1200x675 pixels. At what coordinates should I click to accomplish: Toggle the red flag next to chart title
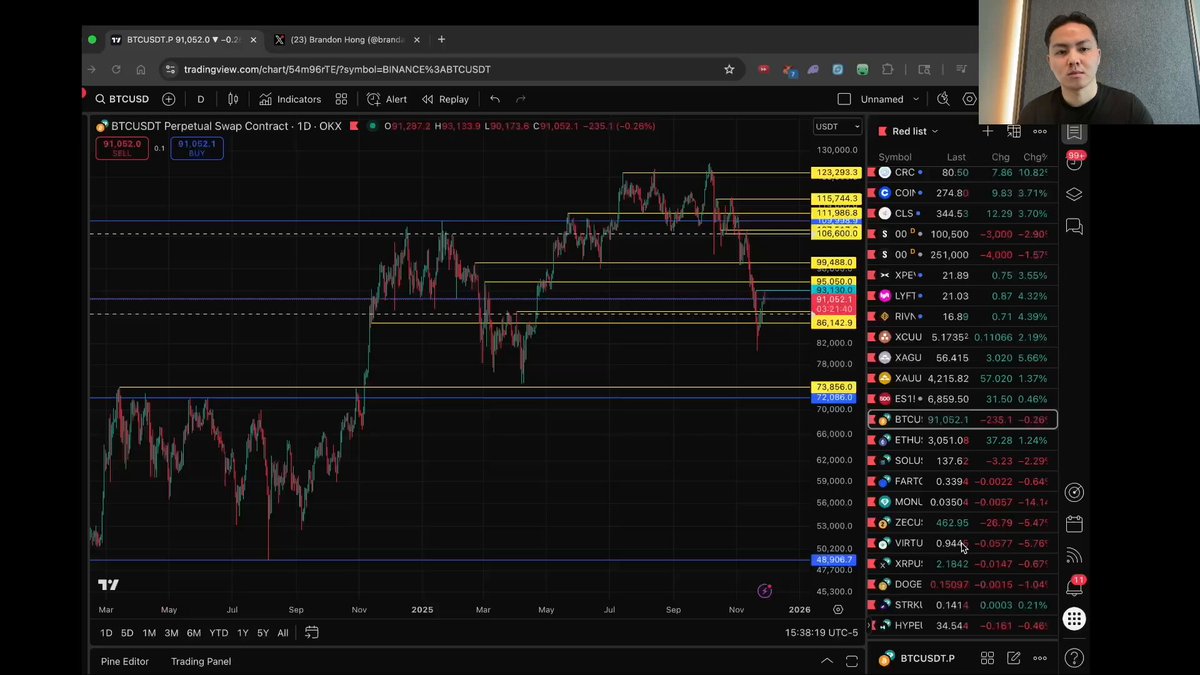85,93
